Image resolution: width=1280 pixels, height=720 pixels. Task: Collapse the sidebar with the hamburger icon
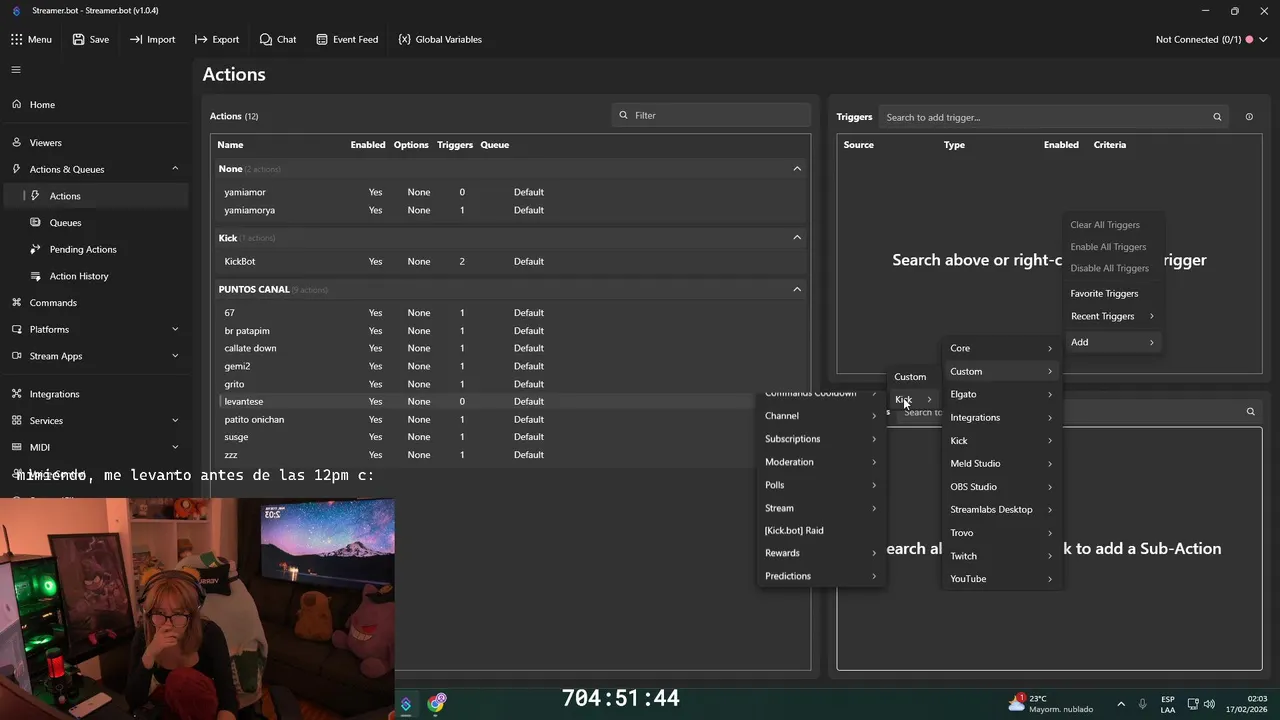tap(16, 70)
